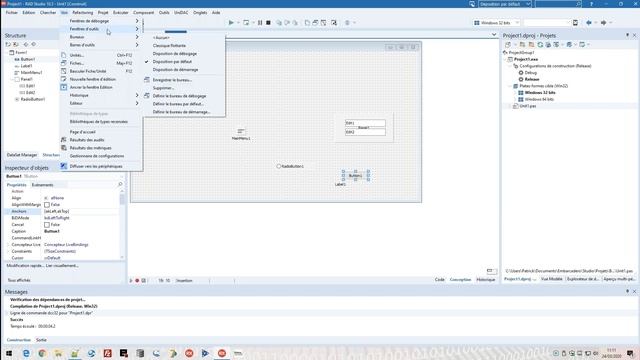Click Résultats des audits icon
This screenshot has width=640, height=360.
click(64, 140)
